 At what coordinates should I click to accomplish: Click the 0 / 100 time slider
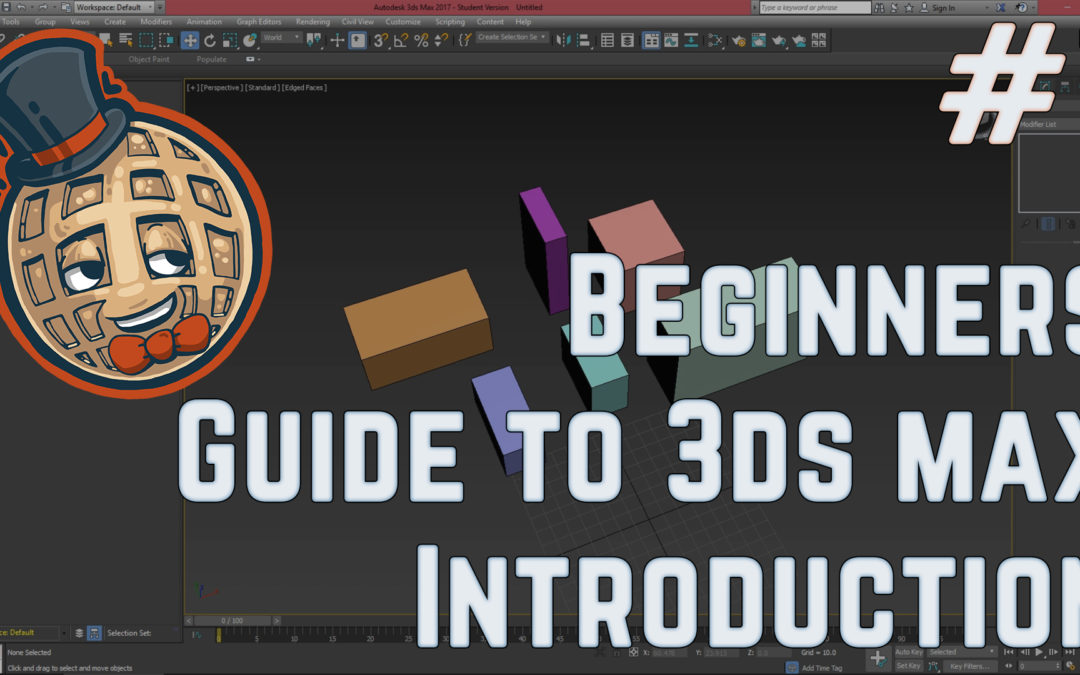pos(233,621)
